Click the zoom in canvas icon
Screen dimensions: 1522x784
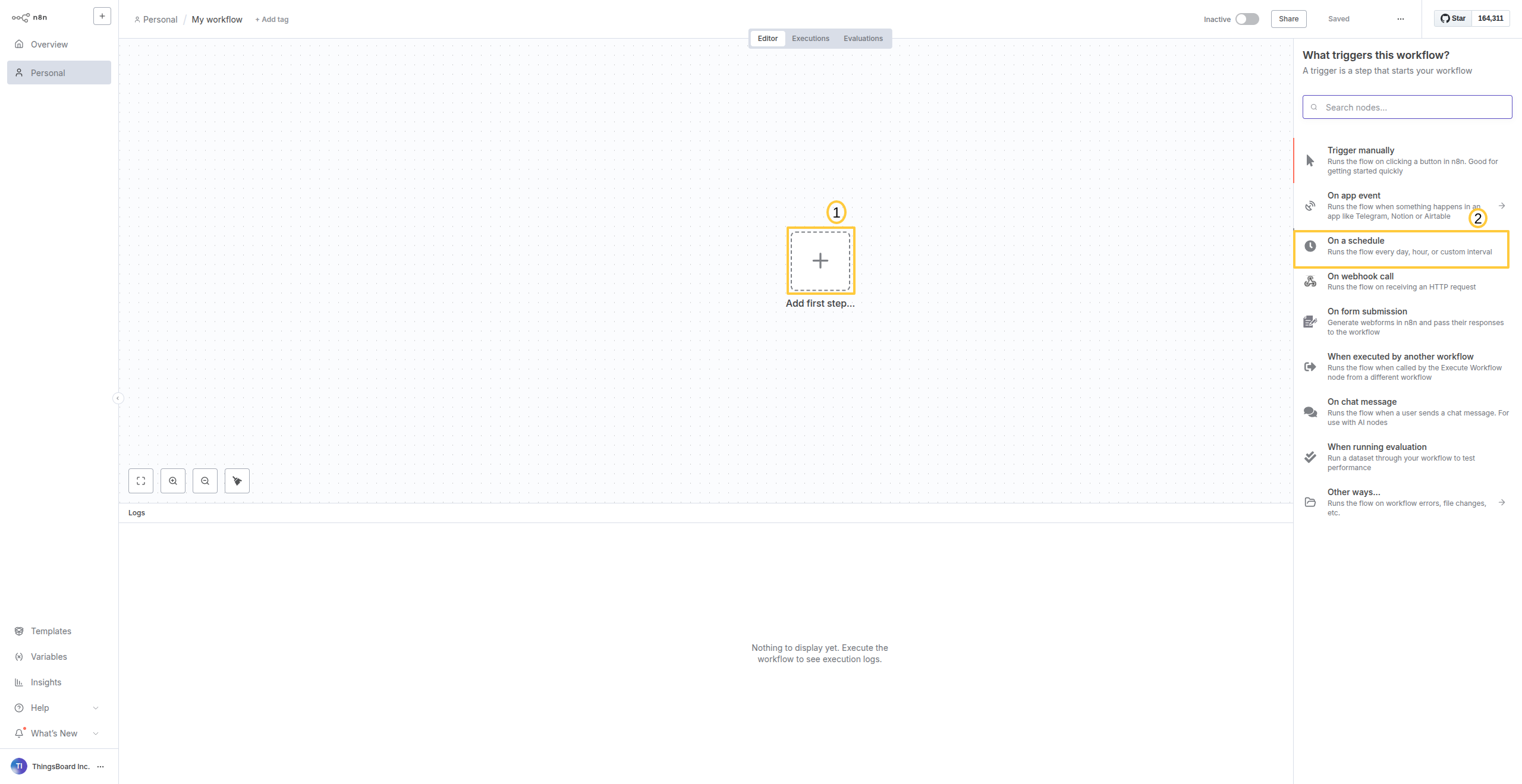point(173,481)
